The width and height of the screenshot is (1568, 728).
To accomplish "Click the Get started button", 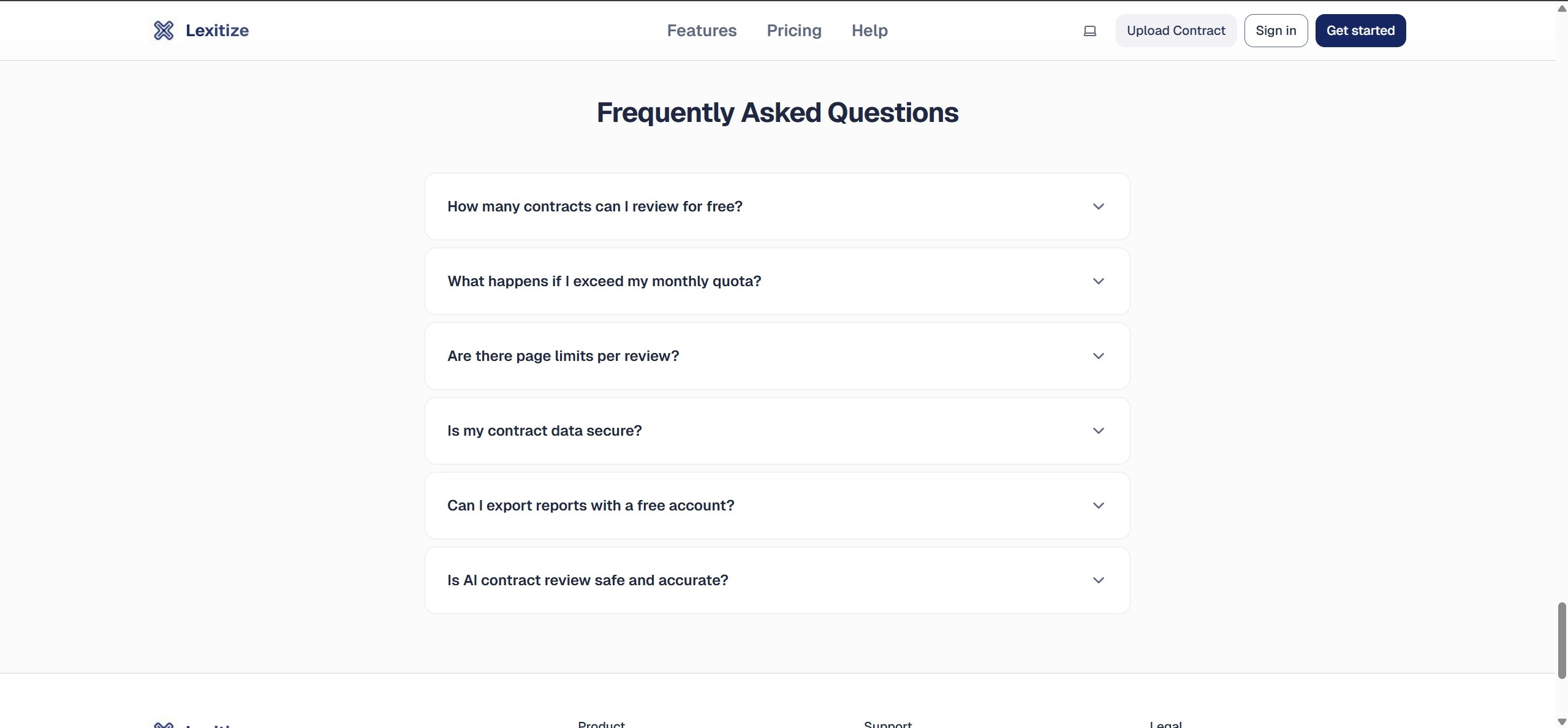I will [x=1360, y=31].
